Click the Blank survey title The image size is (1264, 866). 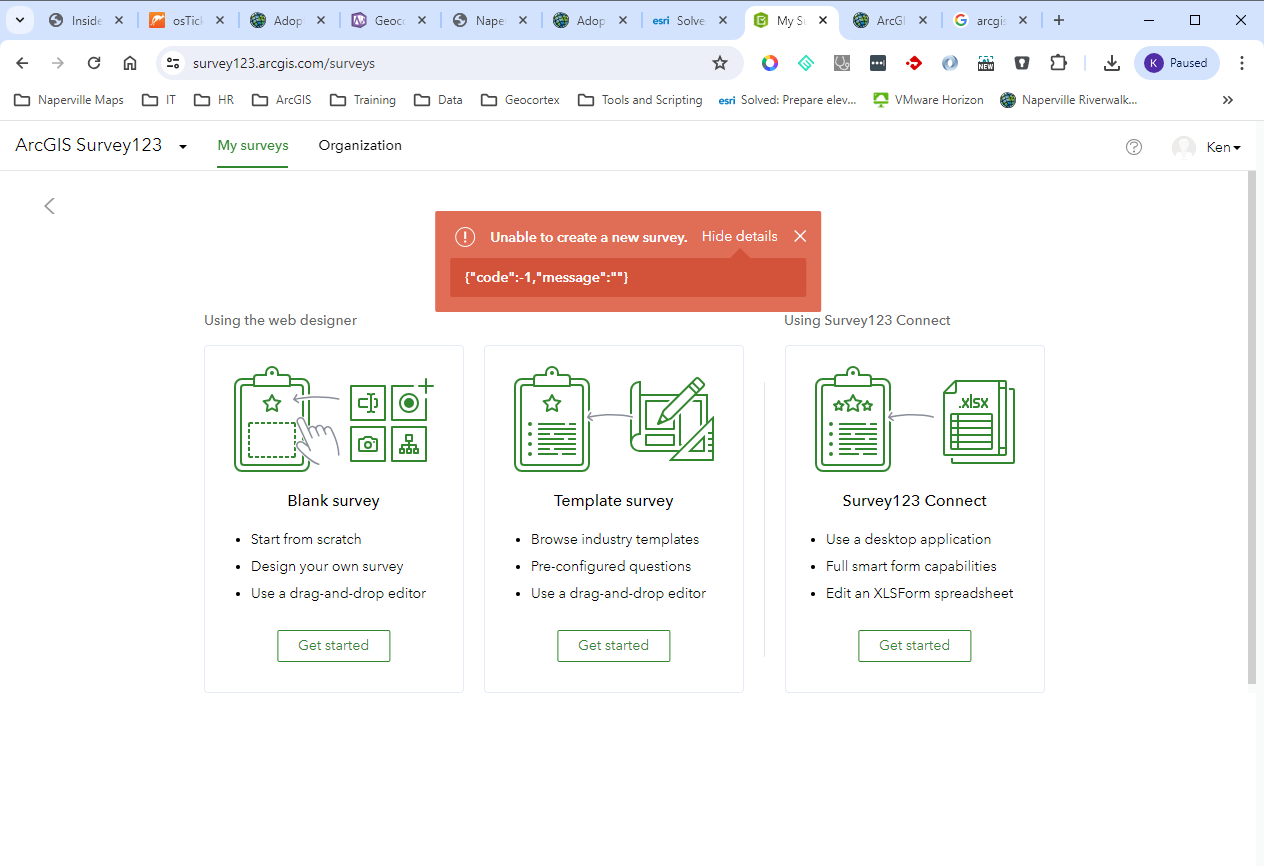pos(334,501)
